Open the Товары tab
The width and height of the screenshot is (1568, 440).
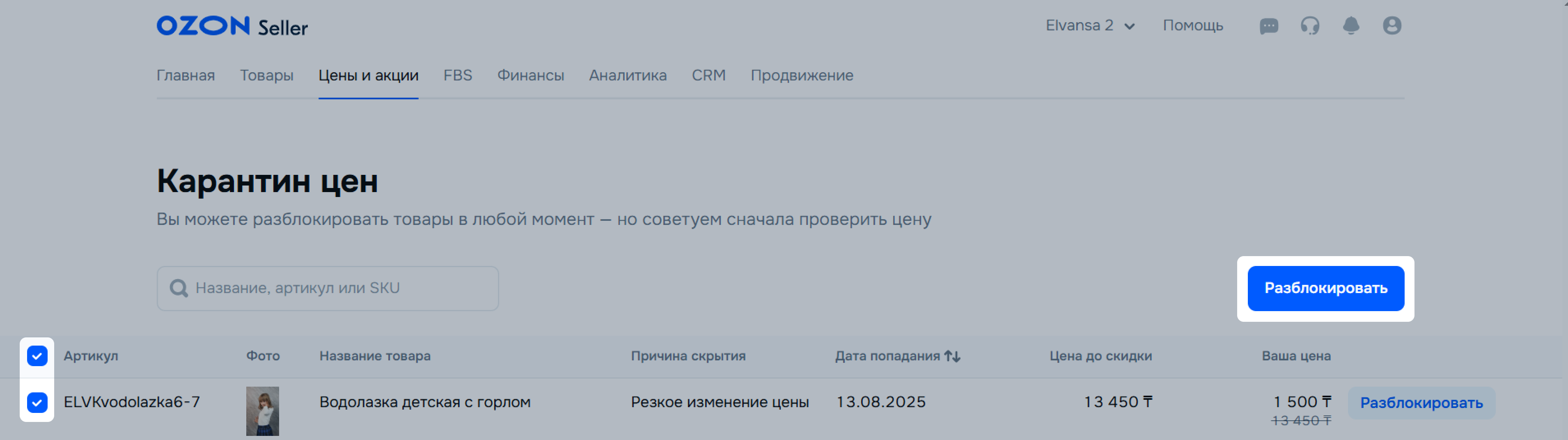pos(267,76)
